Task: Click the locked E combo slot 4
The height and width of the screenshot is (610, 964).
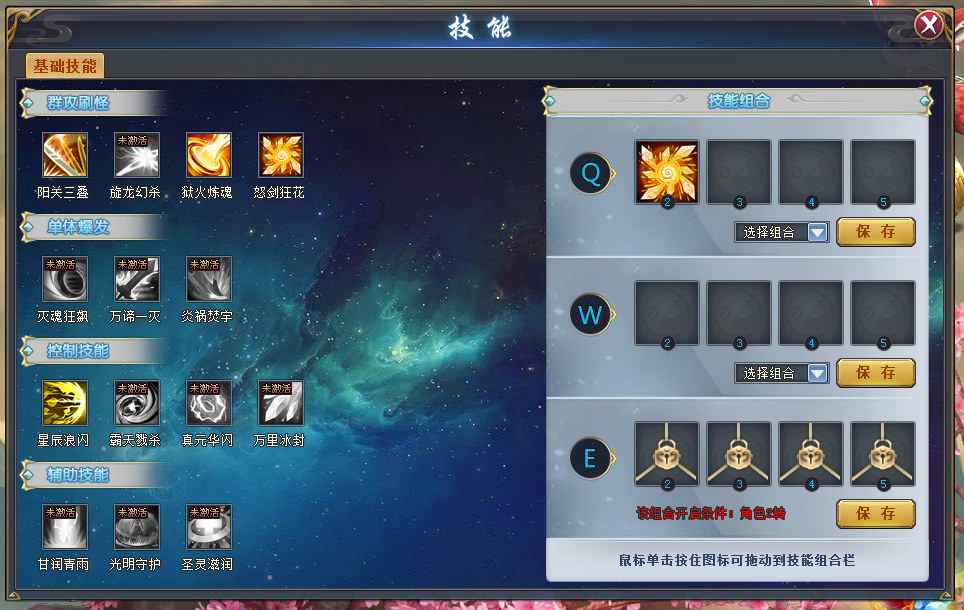Action: [x=811, y=454]
